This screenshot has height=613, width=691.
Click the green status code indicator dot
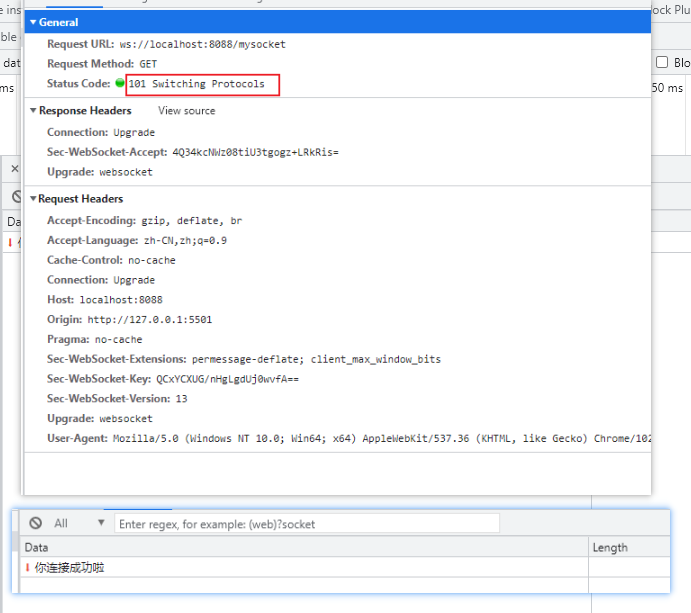(120, 83)
